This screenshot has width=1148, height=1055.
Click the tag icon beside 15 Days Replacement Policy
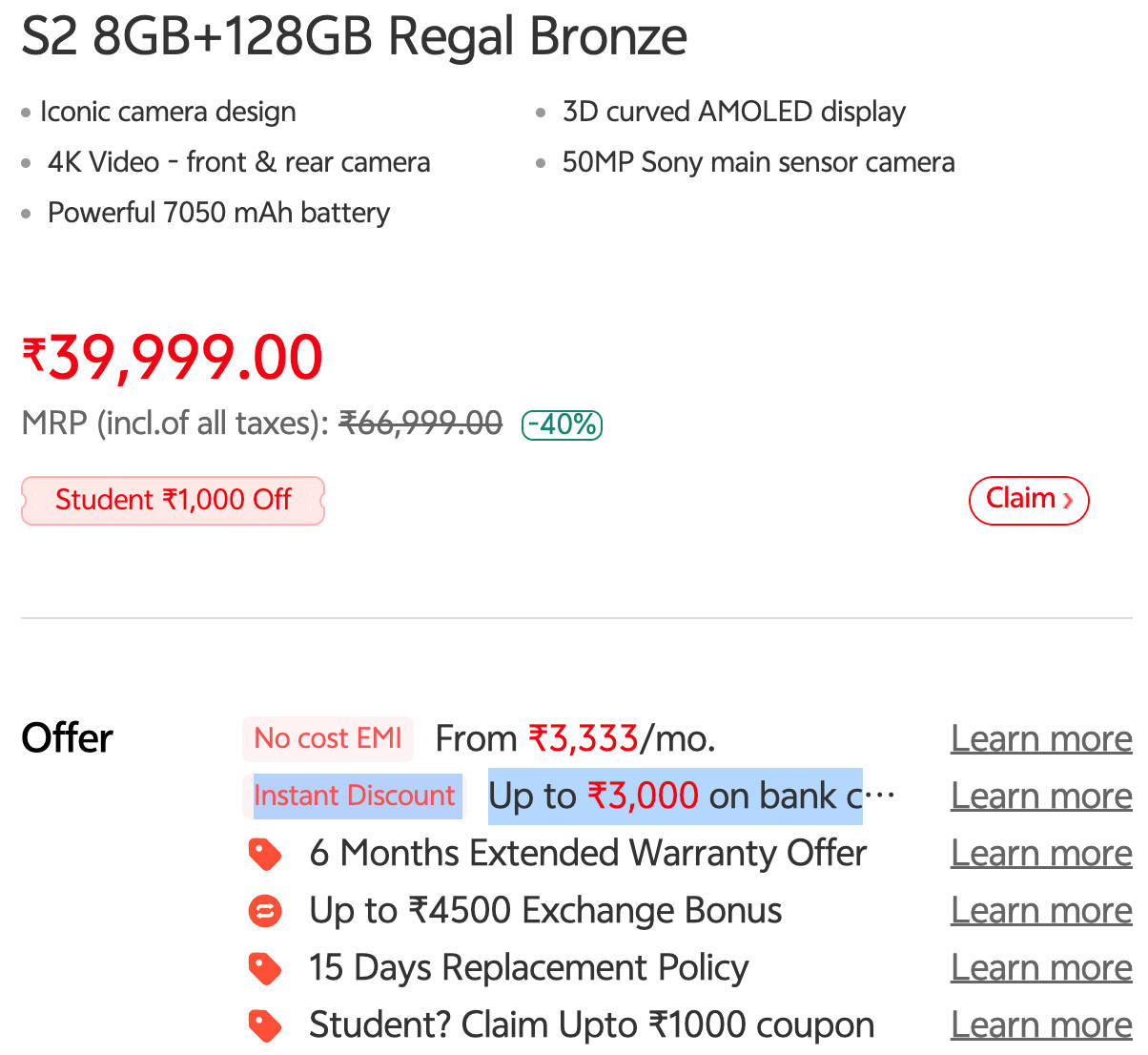265,968
